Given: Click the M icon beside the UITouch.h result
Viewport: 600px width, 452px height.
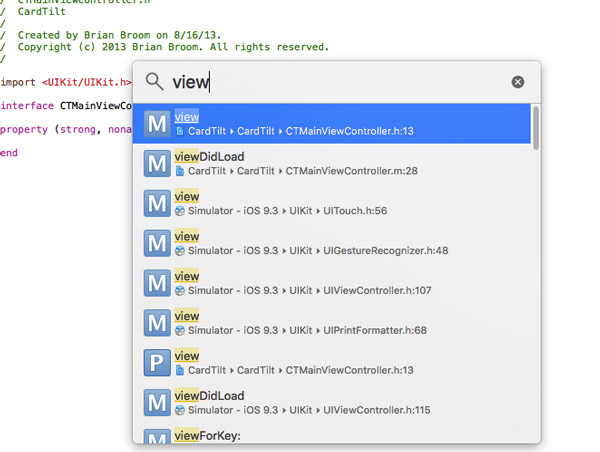Looking at the screenshot, I should coord(157,203).
